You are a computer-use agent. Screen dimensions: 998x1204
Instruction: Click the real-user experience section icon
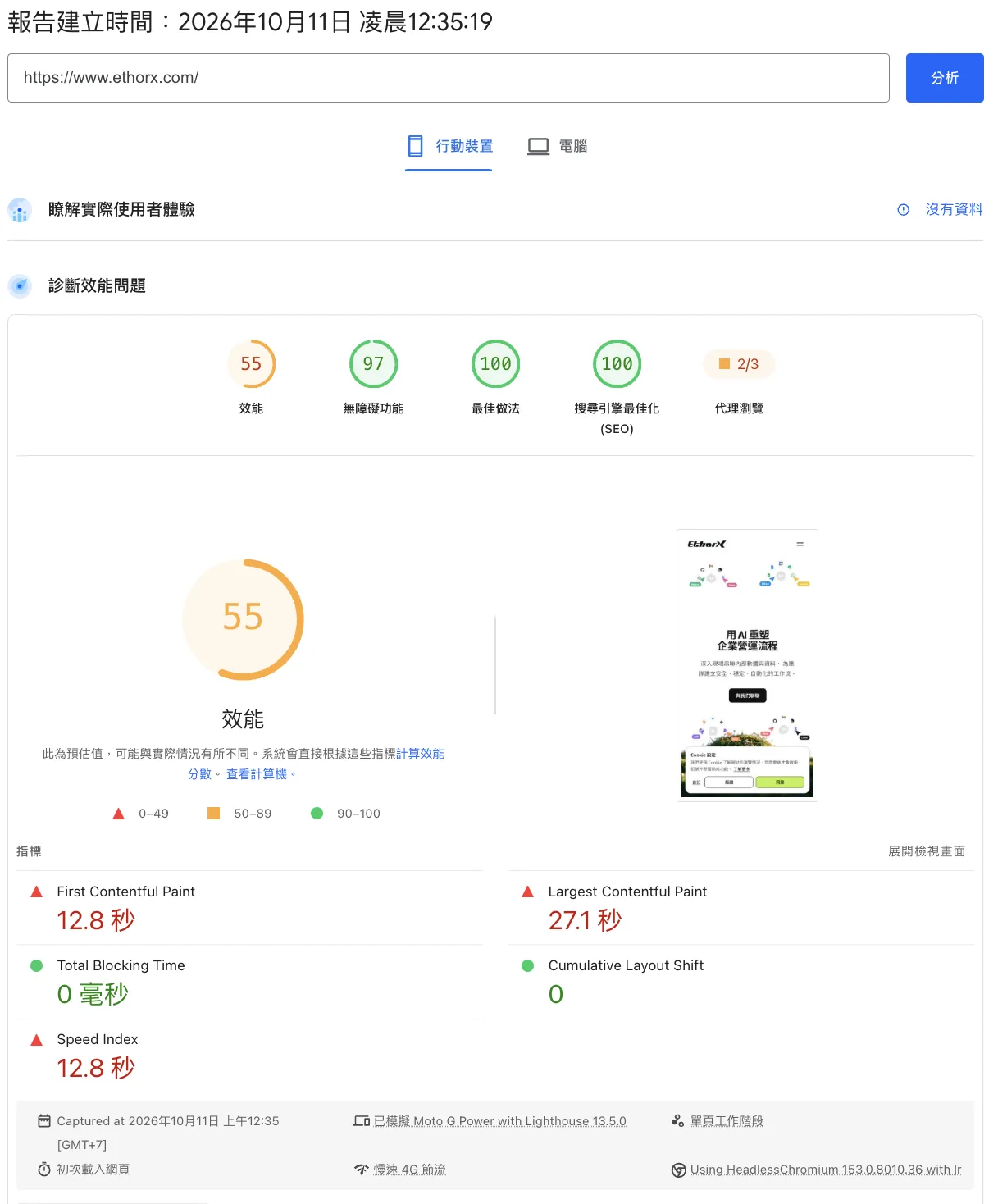20,210
